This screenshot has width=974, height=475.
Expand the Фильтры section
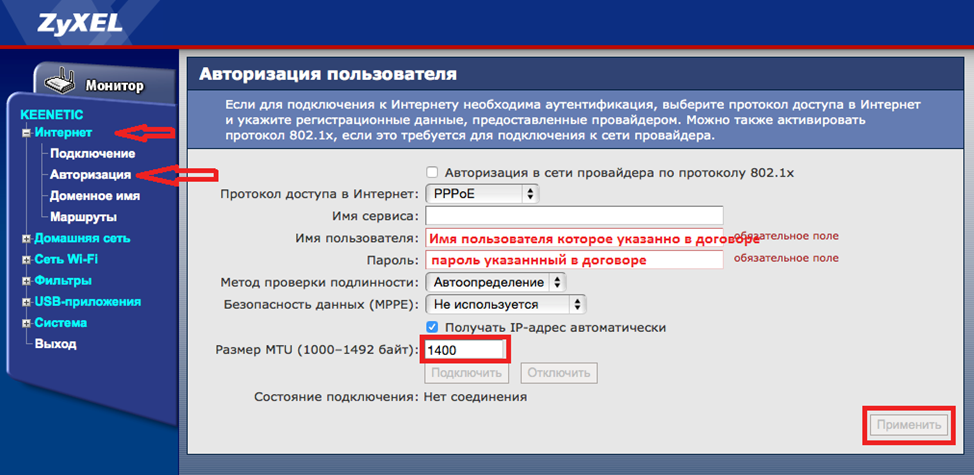[27, 281]
